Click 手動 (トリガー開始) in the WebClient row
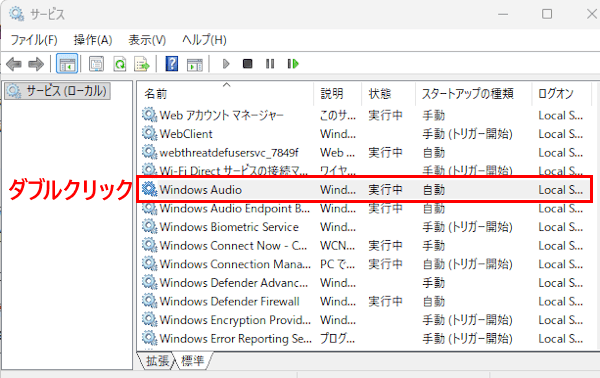600x378 pixels. [467, 134]
